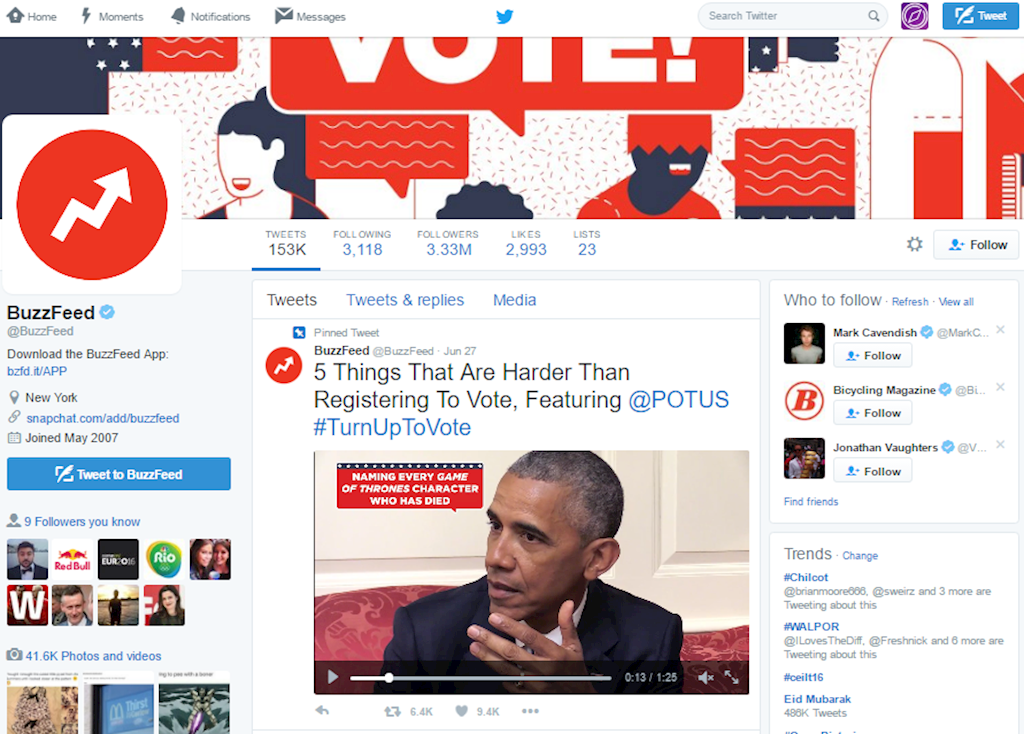Unmute the video with the speaker icon

[x=705, y=678]
